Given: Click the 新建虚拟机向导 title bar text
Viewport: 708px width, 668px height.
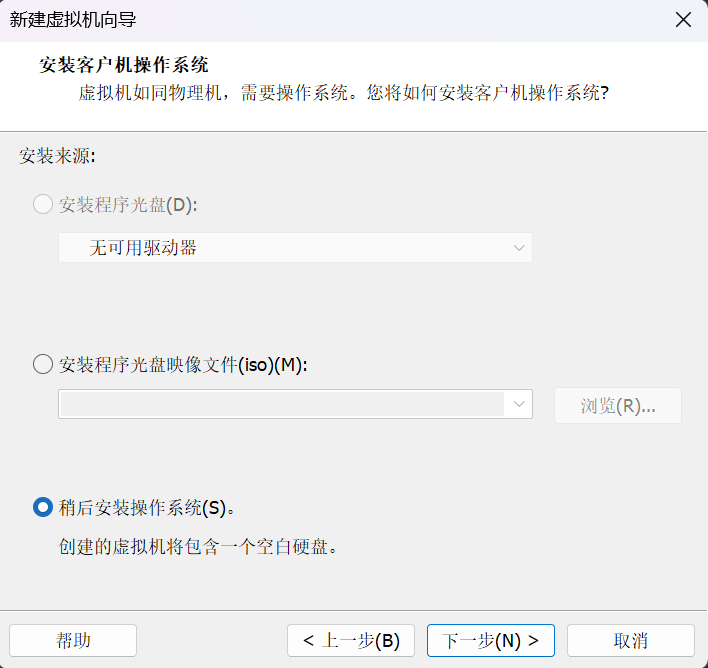Looking at the screenshot, I should click(73, 20).
